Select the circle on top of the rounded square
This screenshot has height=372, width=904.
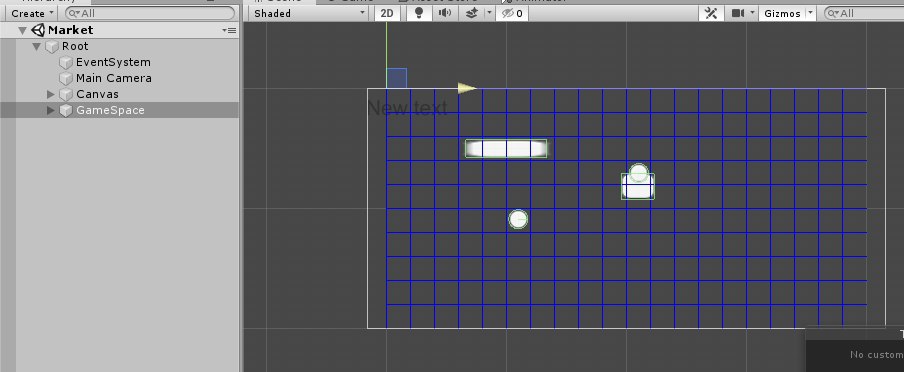tap(638, 172)
